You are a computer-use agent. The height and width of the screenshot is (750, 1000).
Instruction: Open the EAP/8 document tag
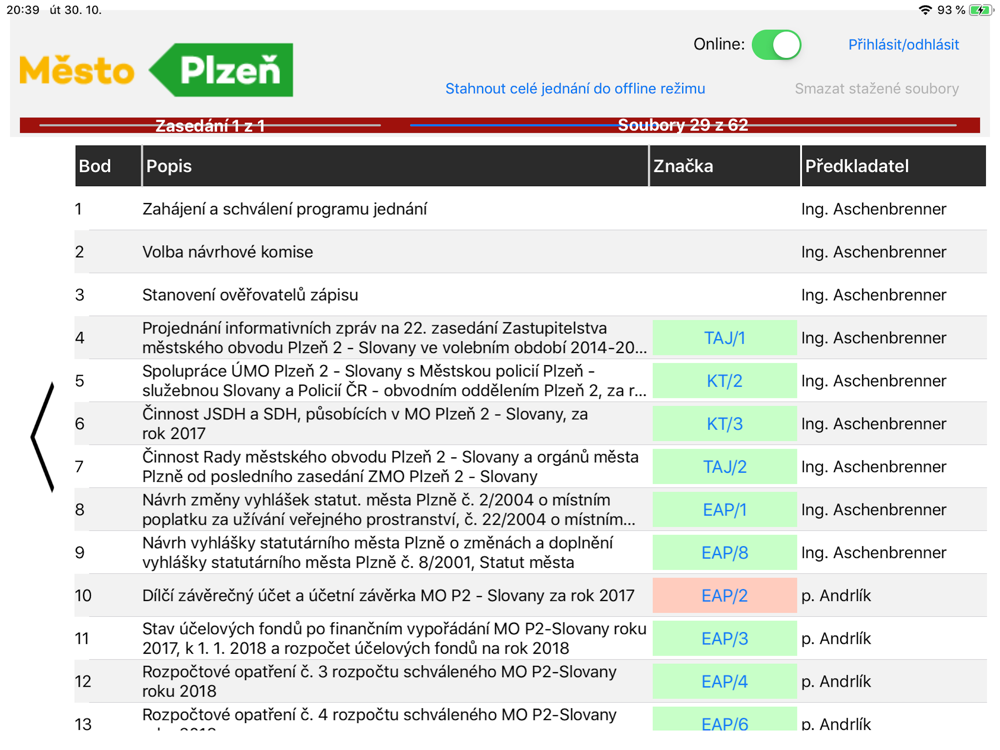[724, 553]
